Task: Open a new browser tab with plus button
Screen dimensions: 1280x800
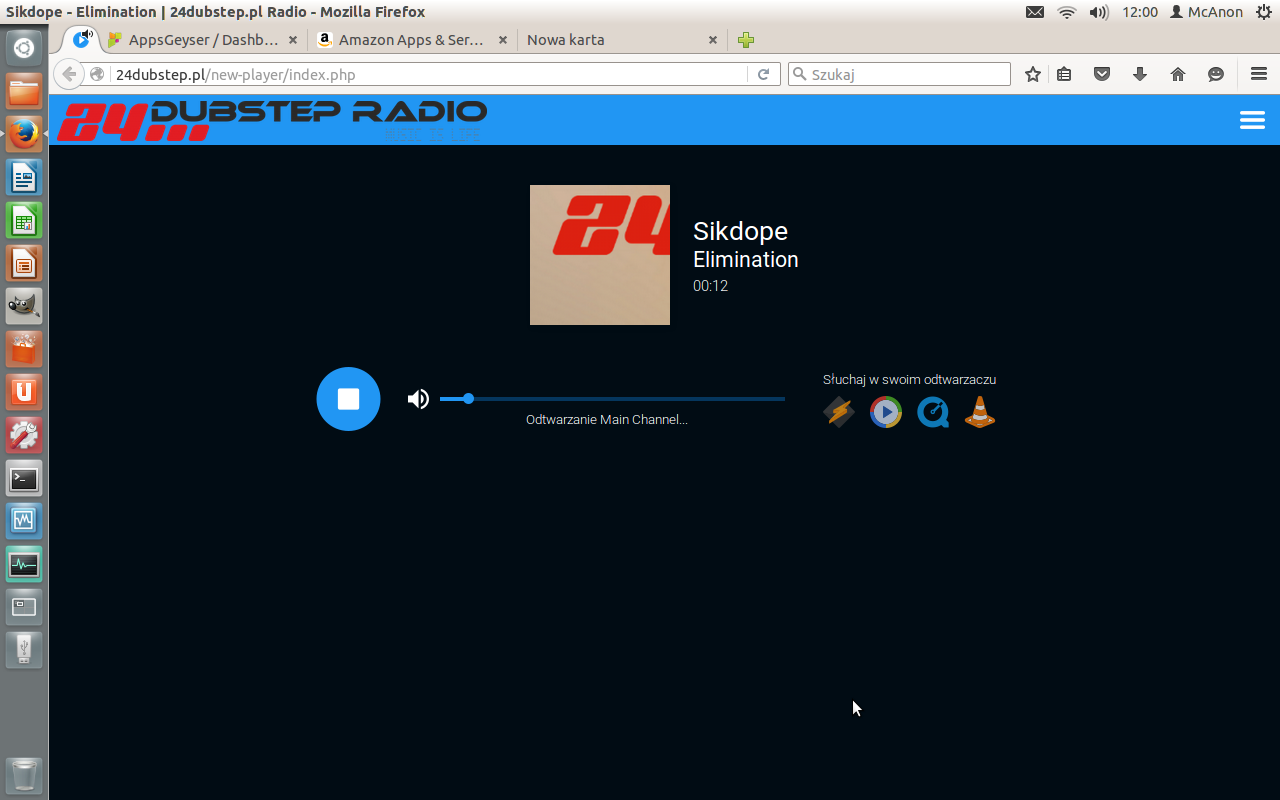Action: point(745,40)
